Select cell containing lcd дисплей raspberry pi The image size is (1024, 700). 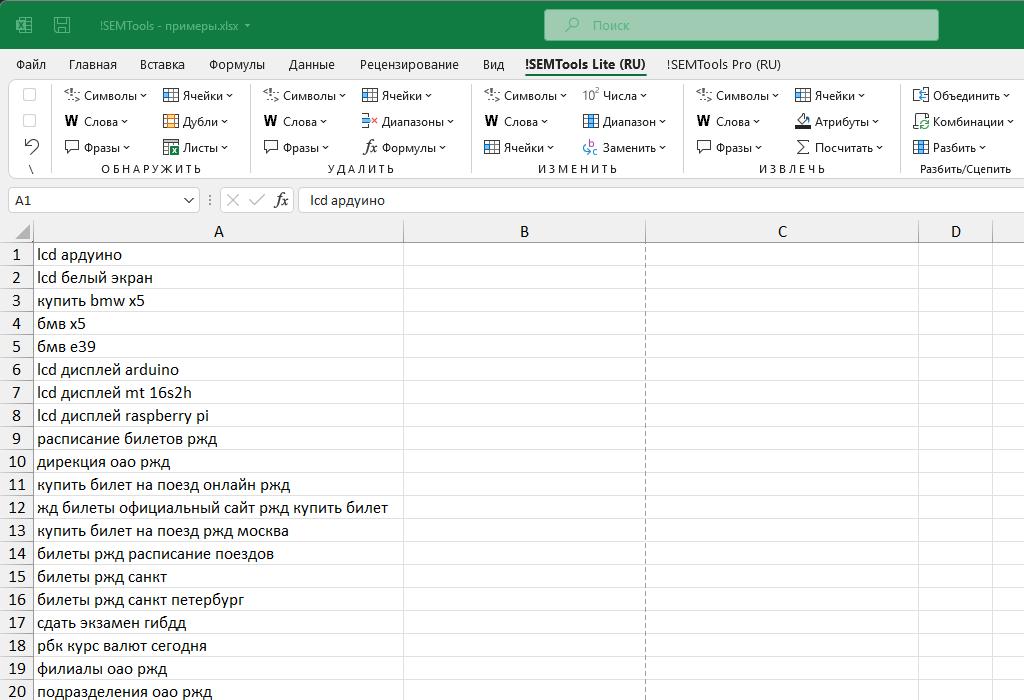coord(219,416)
